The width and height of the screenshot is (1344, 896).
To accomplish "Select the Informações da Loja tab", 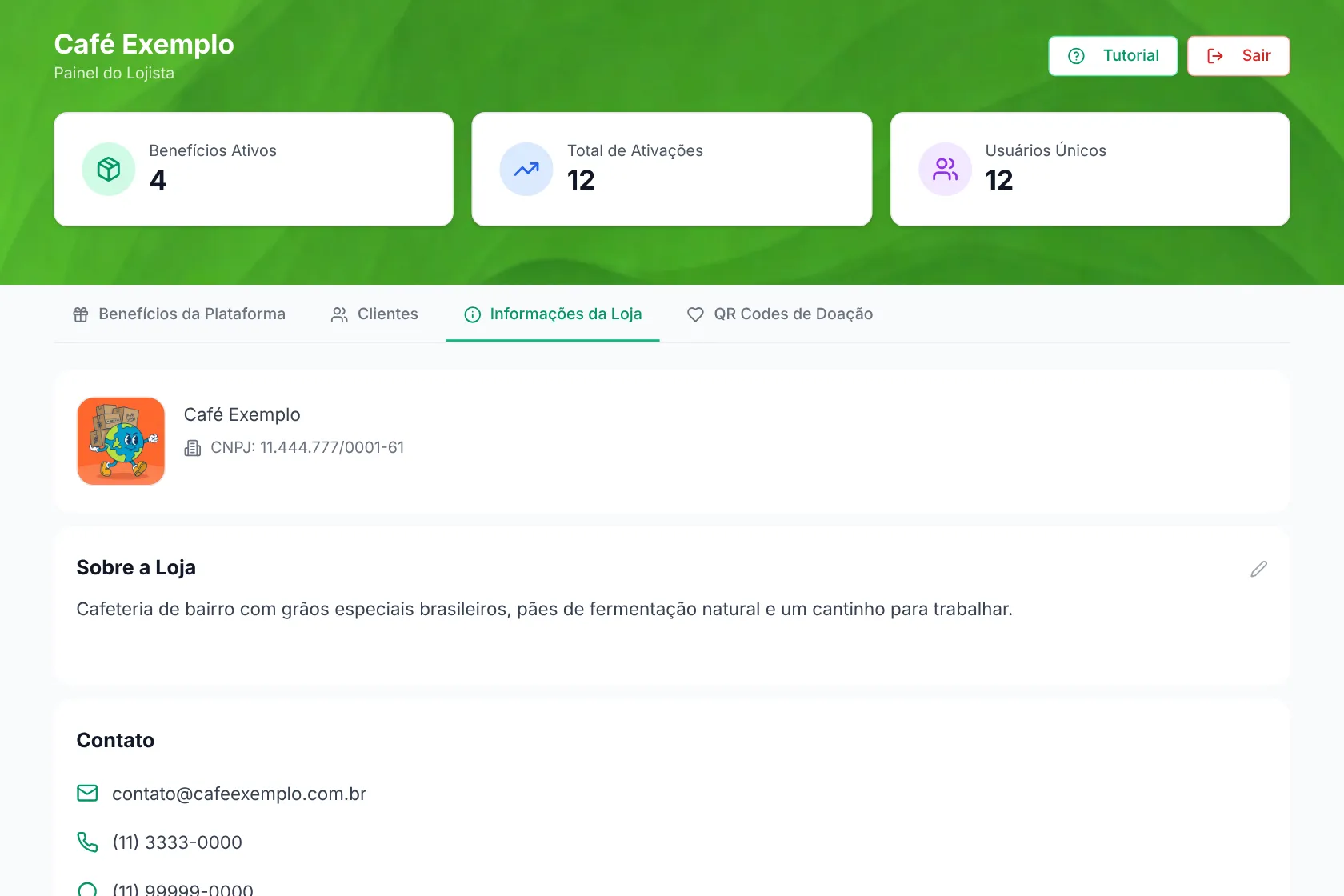I will tap(553, 314).
